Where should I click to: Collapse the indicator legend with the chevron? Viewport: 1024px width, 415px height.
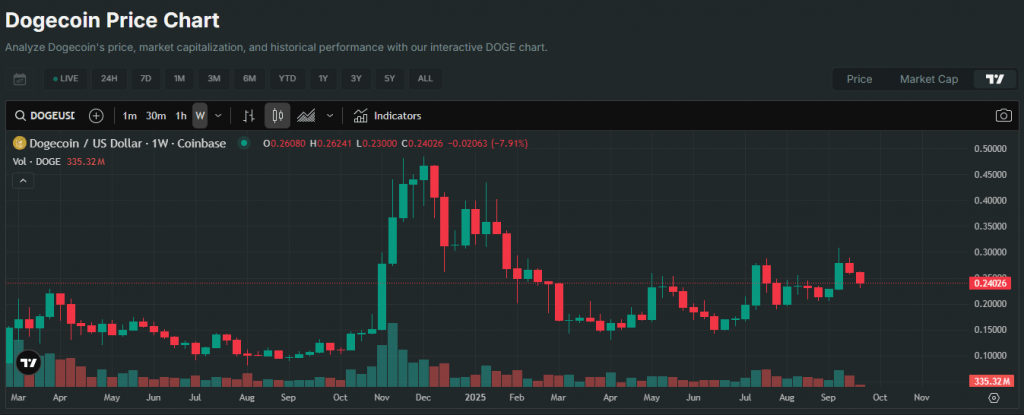coord(22,181)
